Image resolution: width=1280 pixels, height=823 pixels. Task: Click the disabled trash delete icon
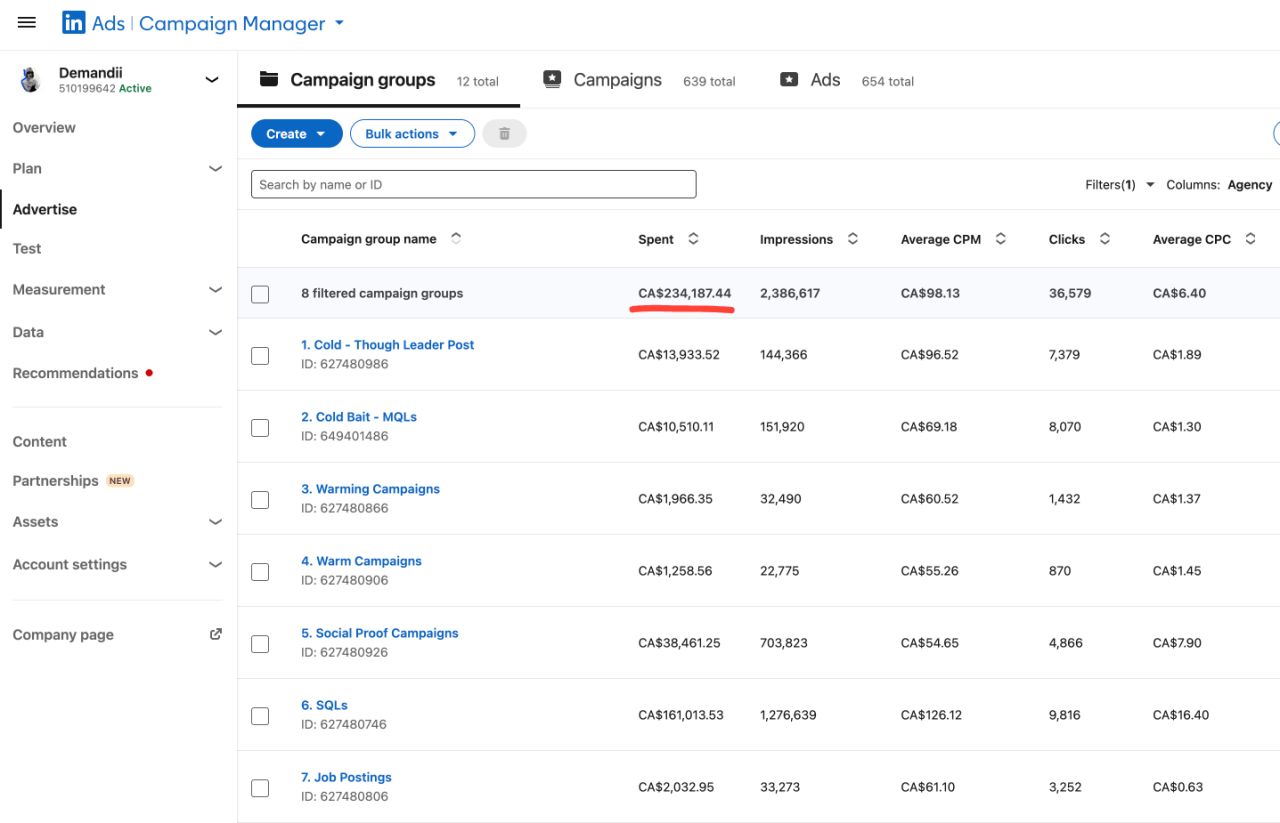pos(504,134)
